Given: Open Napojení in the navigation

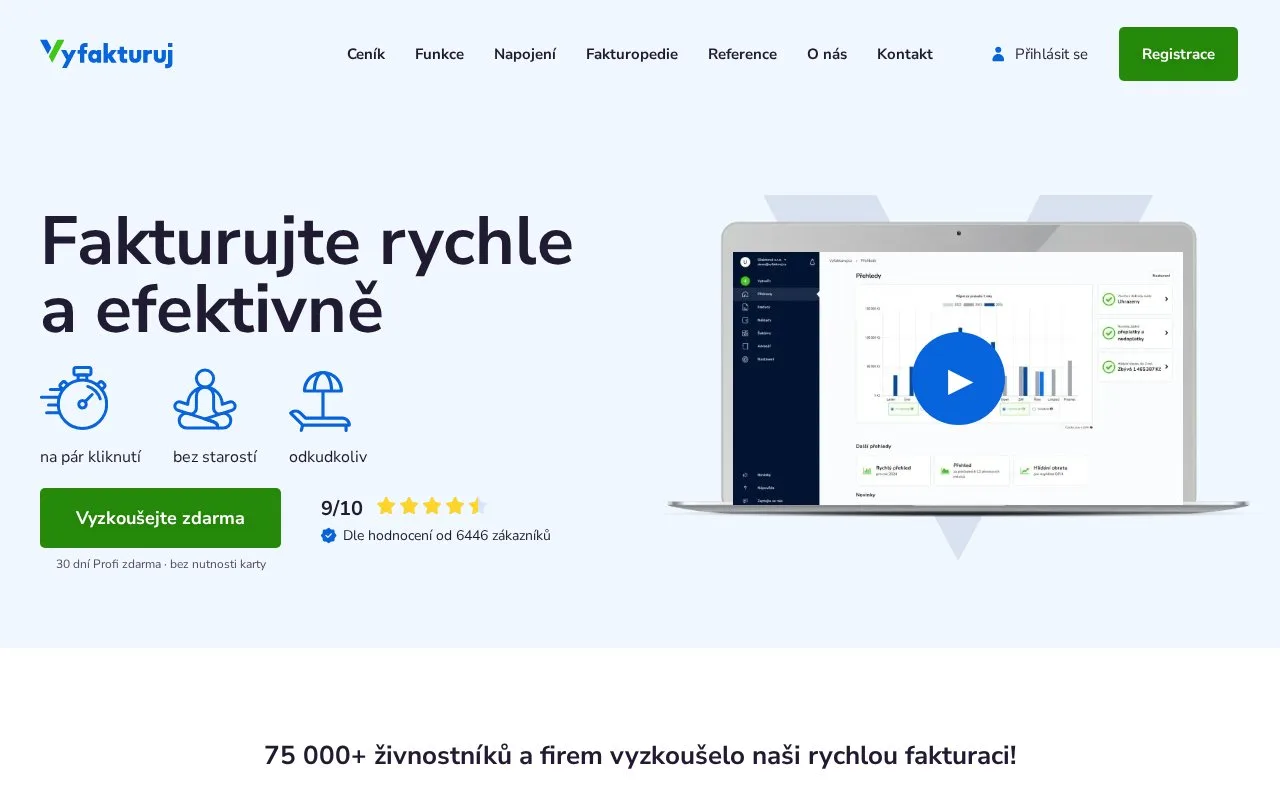Looking at the screenshot, I should click(525, 54).
